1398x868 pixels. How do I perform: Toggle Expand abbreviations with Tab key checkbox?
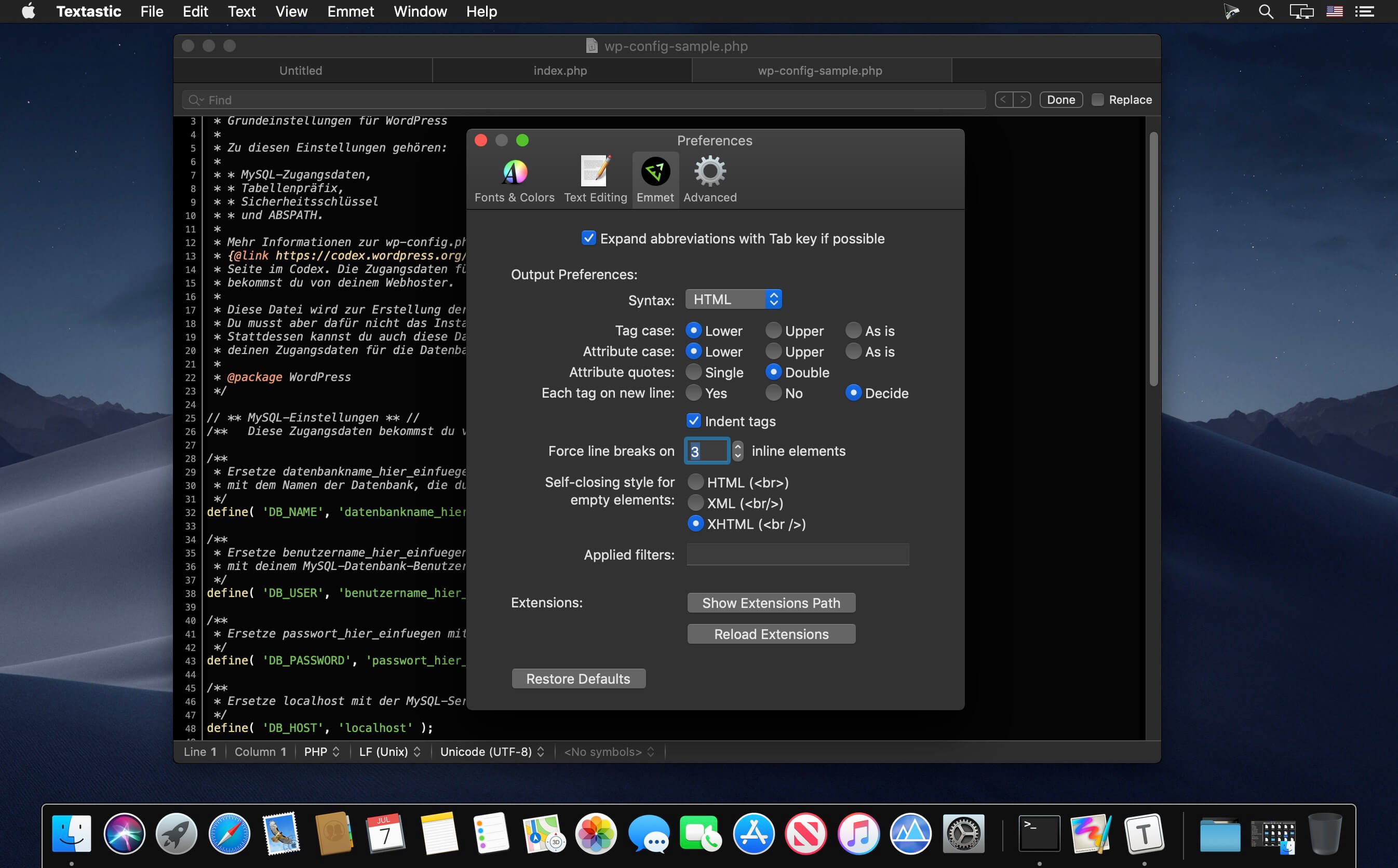pyautogui.click(x=588, y=238)
